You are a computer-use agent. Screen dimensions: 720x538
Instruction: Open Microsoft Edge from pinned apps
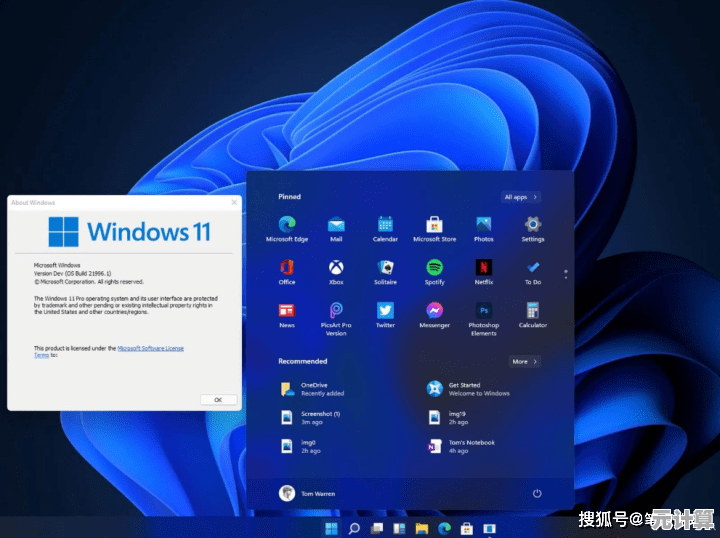pyautogui.click(x=287, y=226)
